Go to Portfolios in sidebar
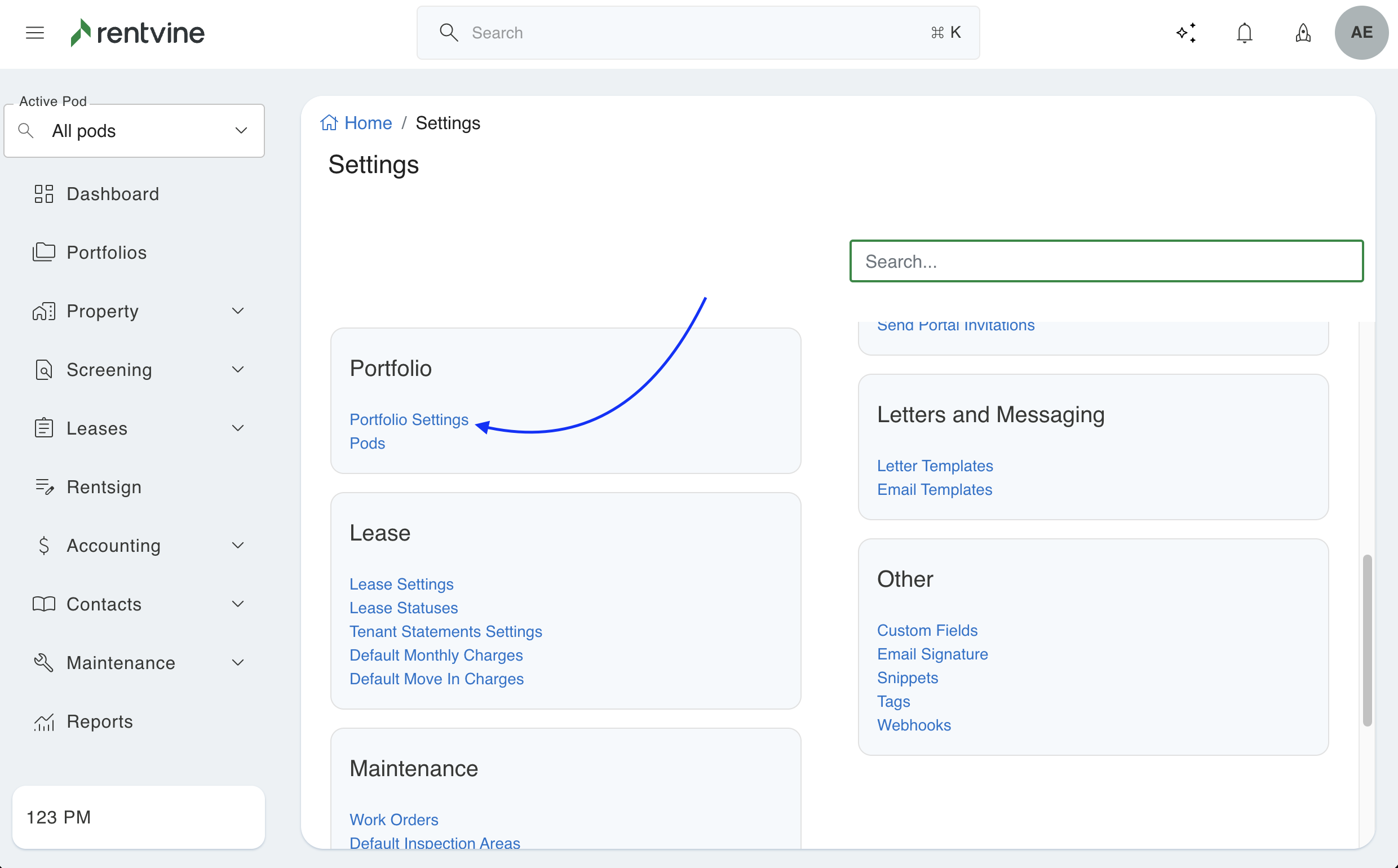The image size is (1398, 868). [106, 253]
